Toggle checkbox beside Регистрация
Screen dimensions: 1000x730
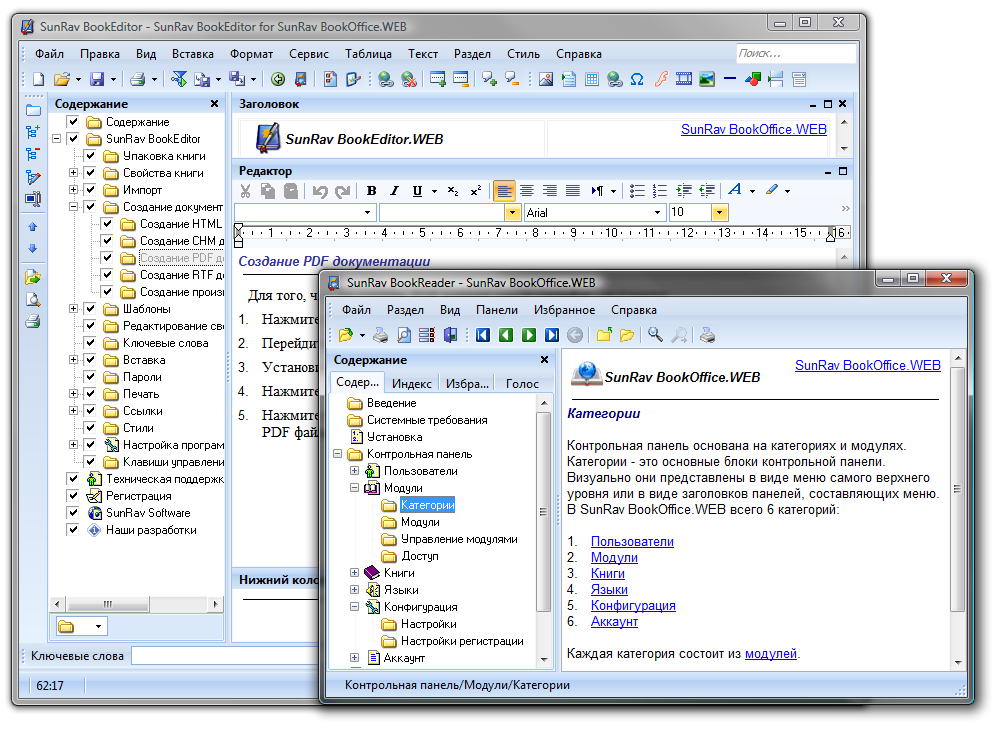pyautogui.click(x=73, y=495)
